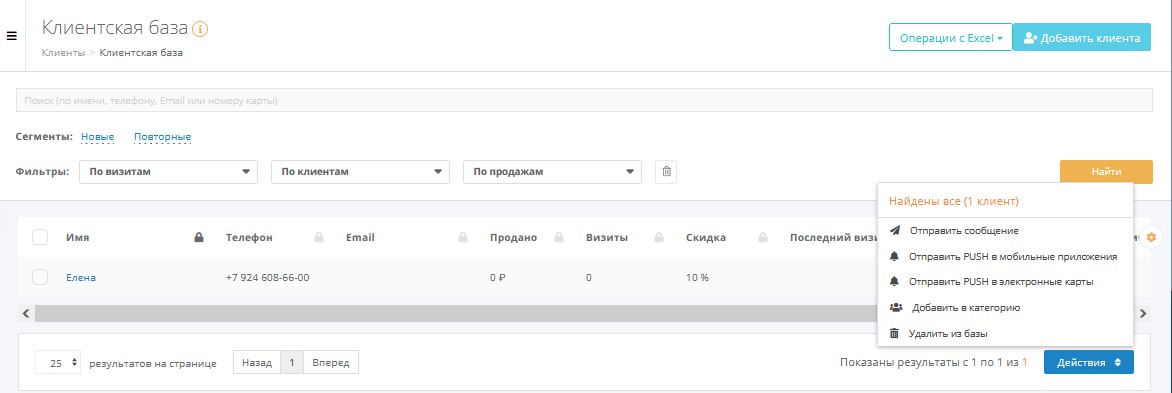Click the Добавить клиента button
This screenshot has width=1172, height=393.
[1082, 37]
